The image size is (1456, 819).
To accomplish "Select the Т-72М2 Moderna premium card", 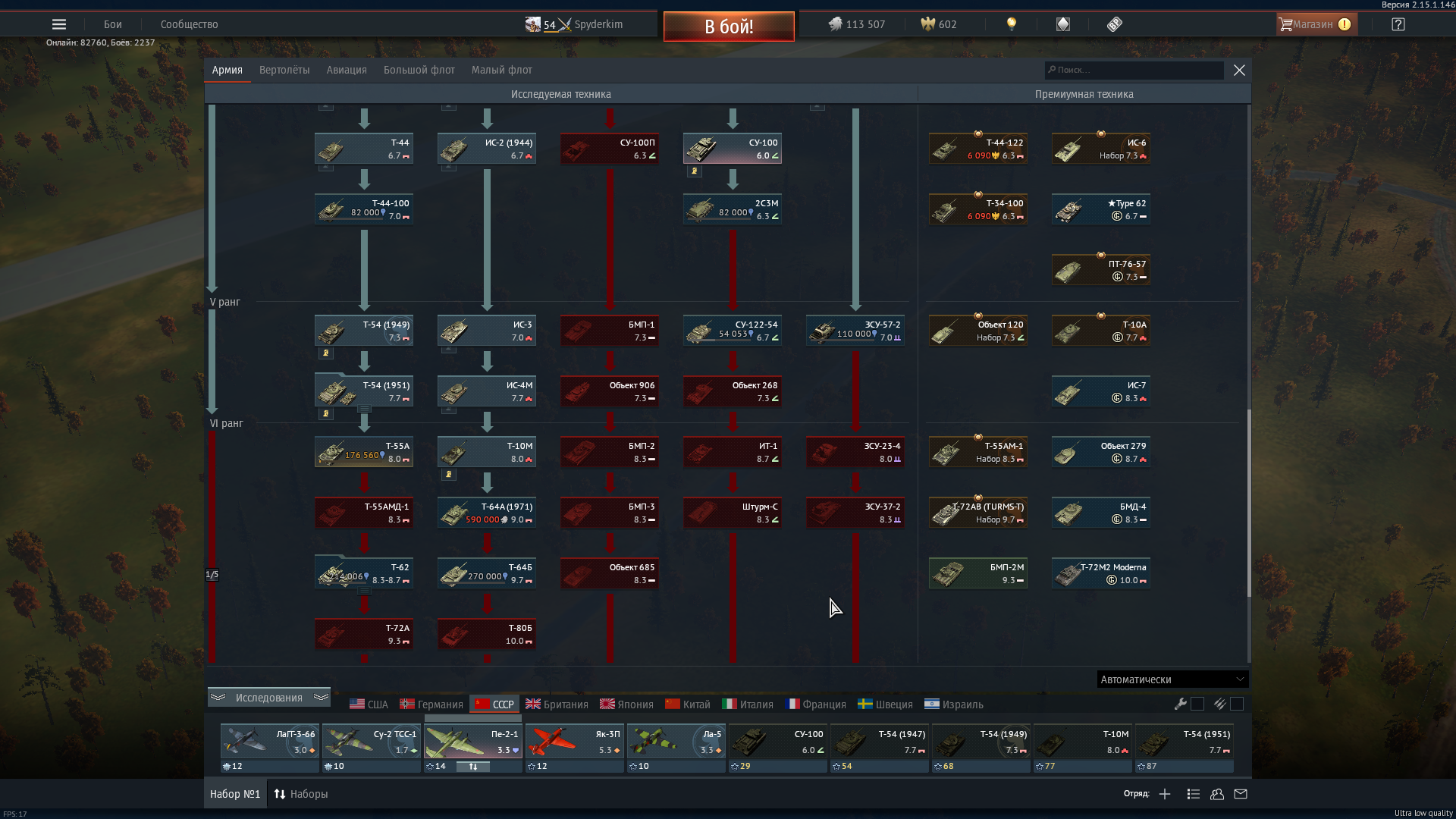I will point(1101,573).
